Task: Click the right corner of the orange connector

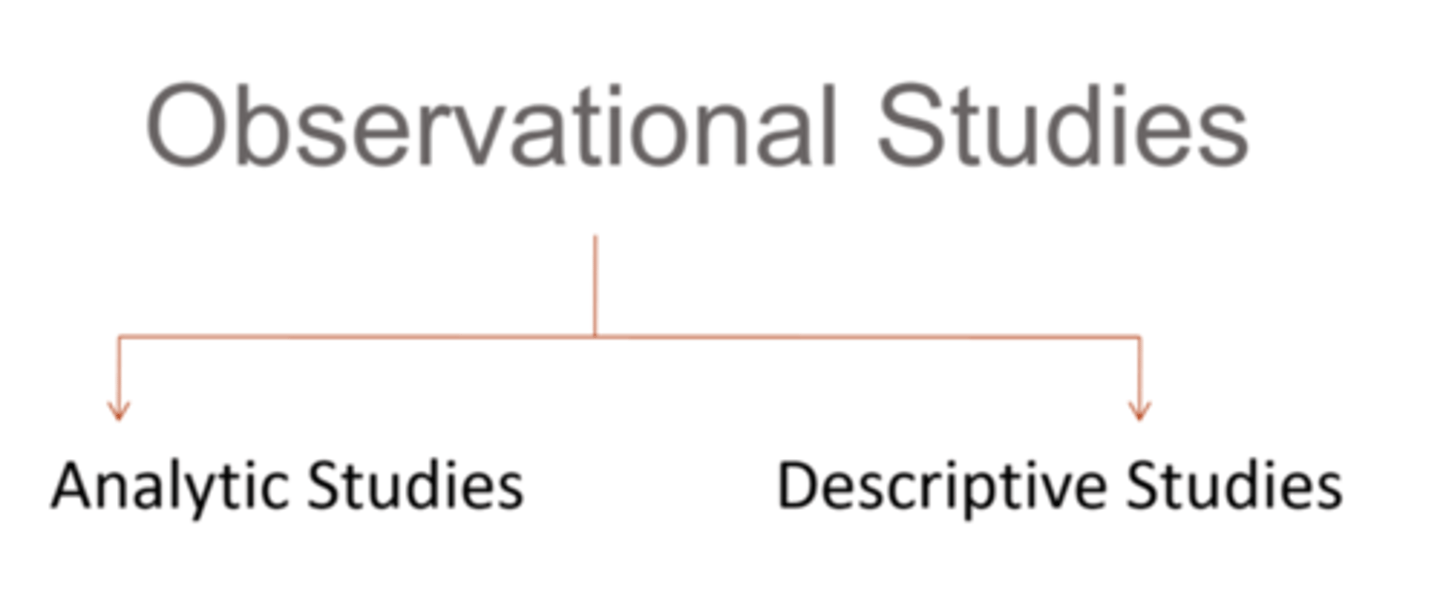Action: 1139,337
